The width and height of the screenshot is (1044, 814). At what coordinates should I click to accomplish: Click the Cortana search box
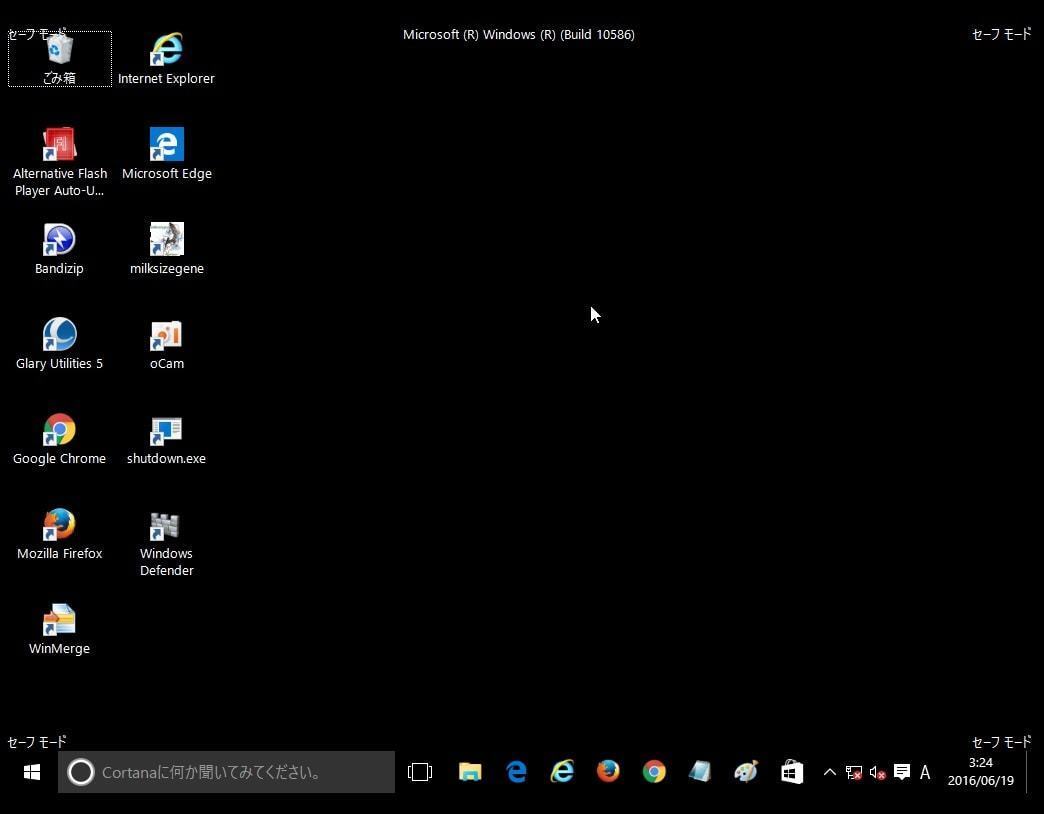pos(226,772)
